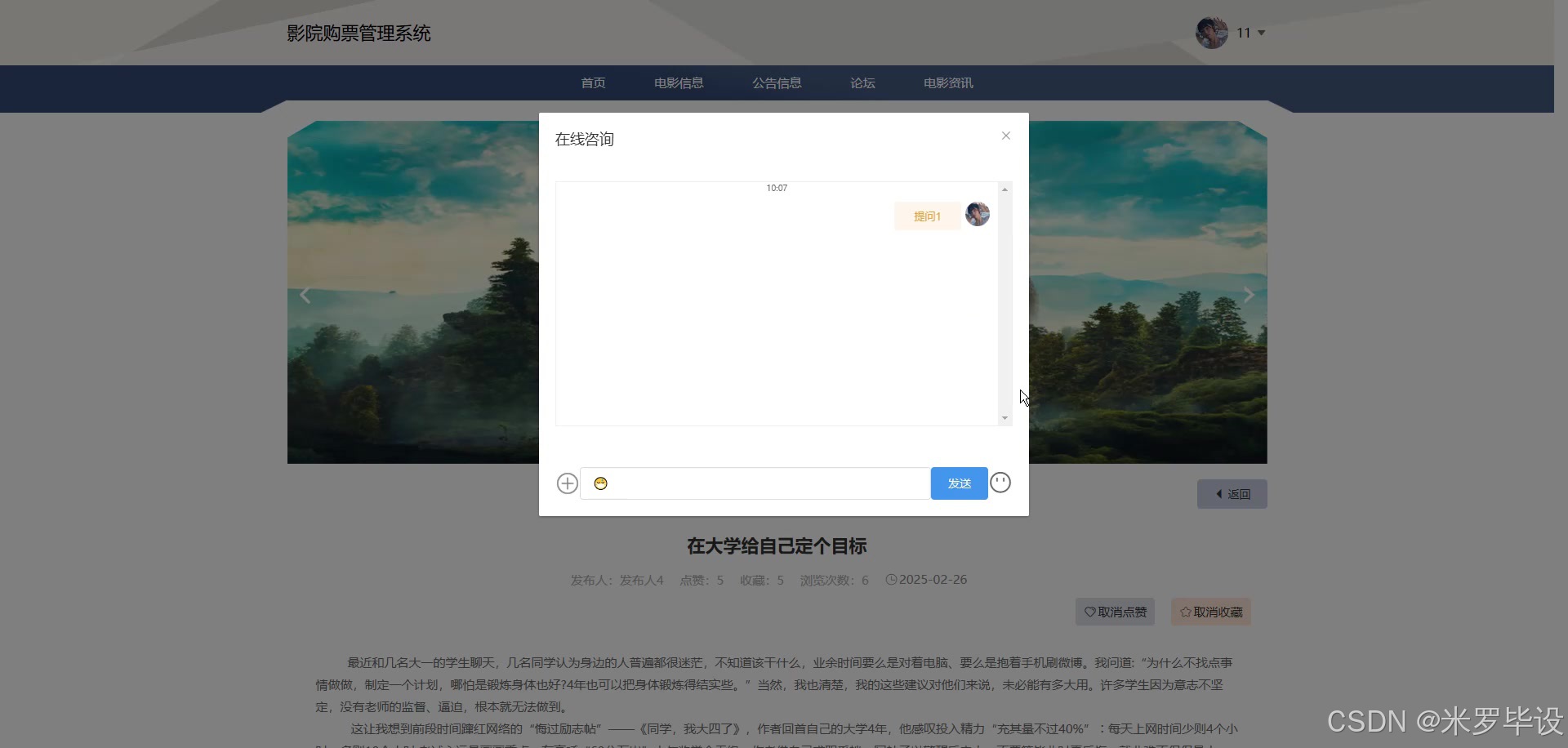Select the 提问1 chat bubble

pos(927,216)
